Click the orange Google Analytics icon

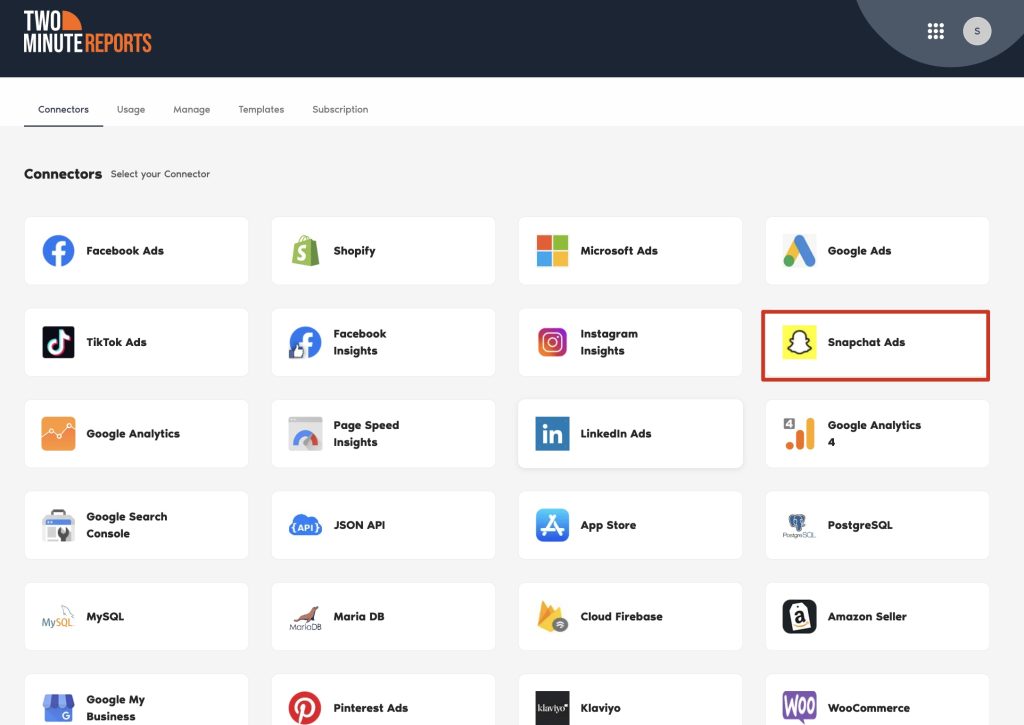click(x=58, y=434)
